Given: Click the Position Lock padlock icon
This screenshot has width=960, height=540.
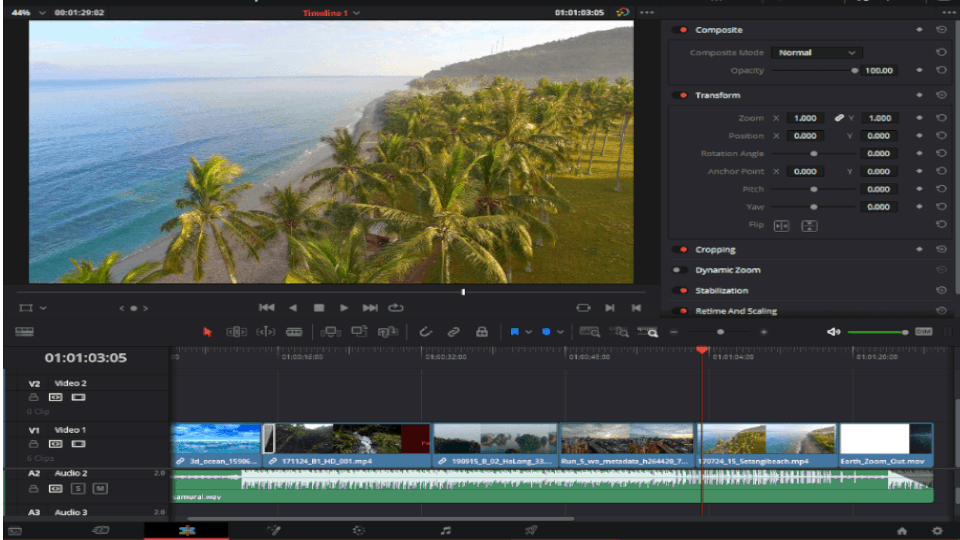Looking at the screenshot, I should coord(481,332).
